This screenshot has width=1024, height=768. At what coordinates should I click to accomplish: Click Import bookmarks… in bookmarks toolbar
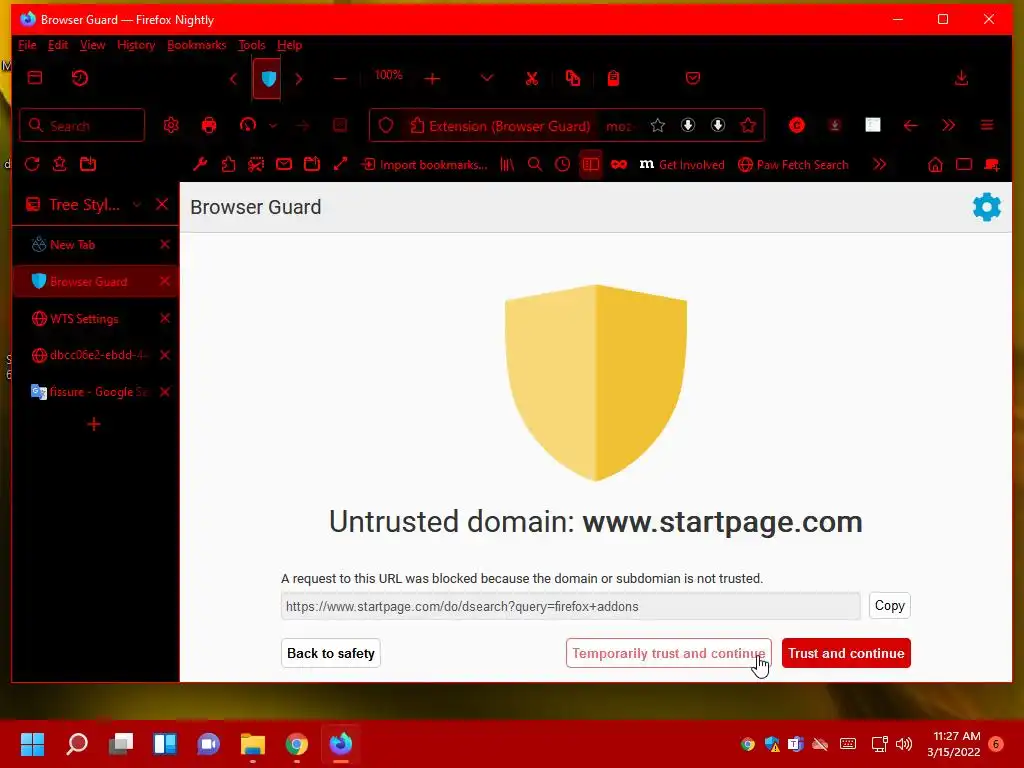coord(425,165)
